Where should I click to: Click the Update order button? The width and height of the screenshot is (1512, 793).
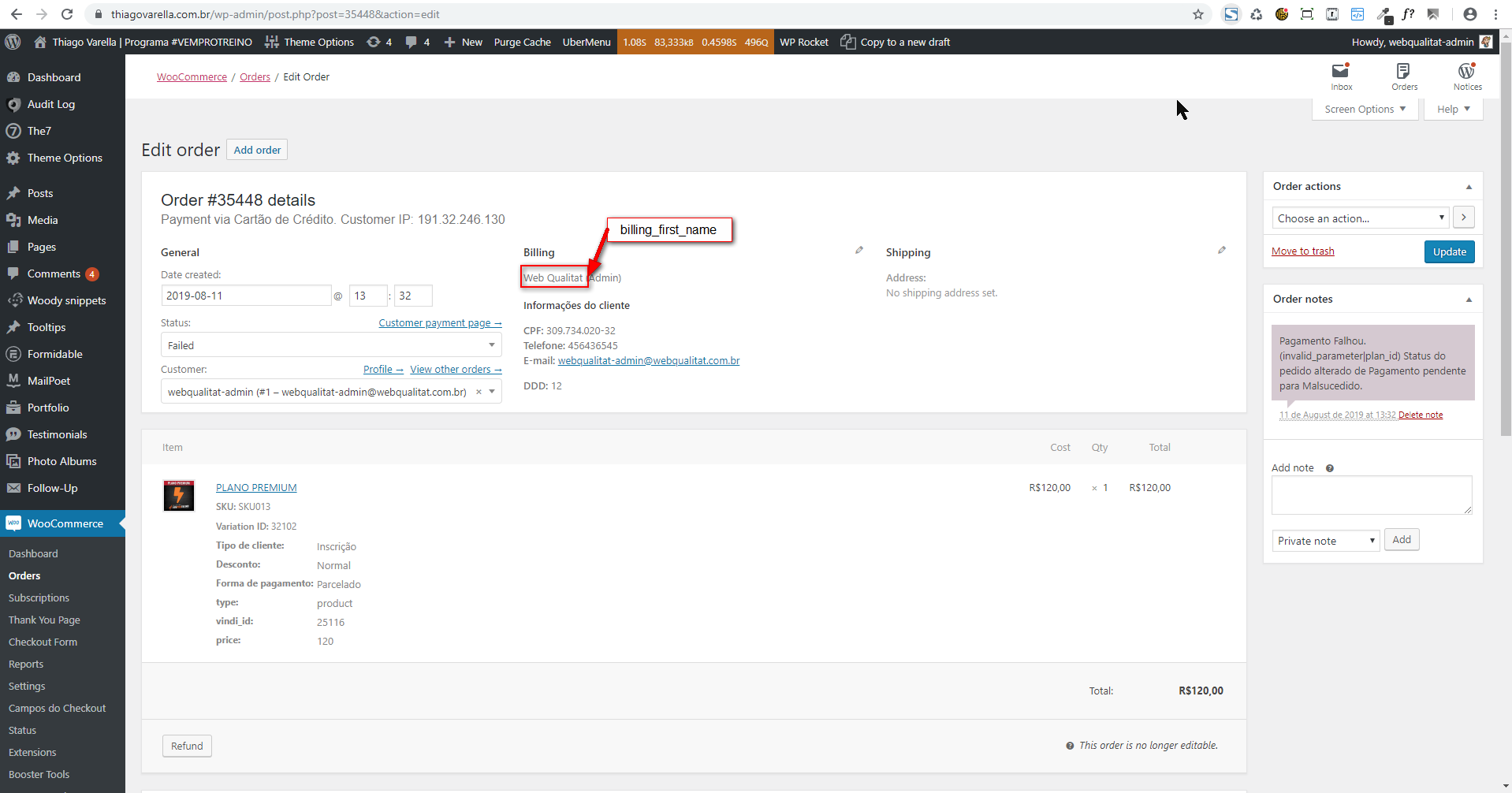pyautogui.click(x=1449, y=251)
